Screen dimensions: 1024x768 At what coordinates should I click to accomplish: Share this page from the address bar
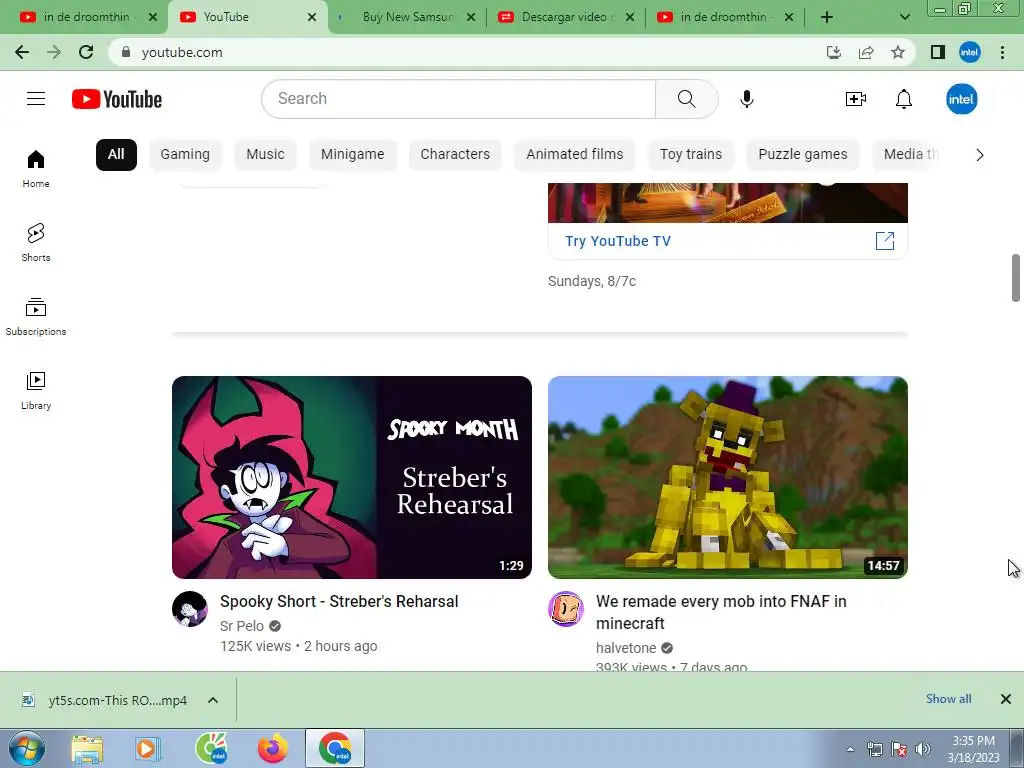866,52
